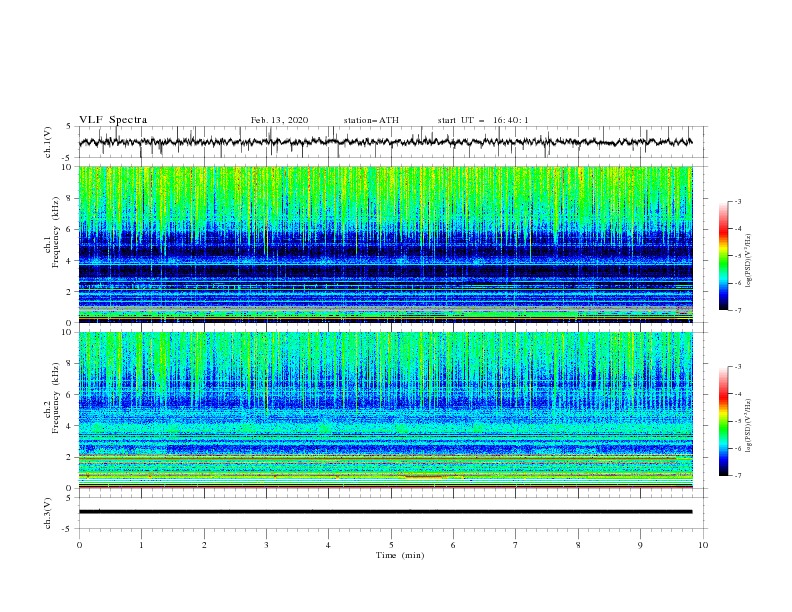Viewport: 792px width, 612px height.
Task: Click the "-7" label on ch.2 color bar
Action: click(738, 476)
